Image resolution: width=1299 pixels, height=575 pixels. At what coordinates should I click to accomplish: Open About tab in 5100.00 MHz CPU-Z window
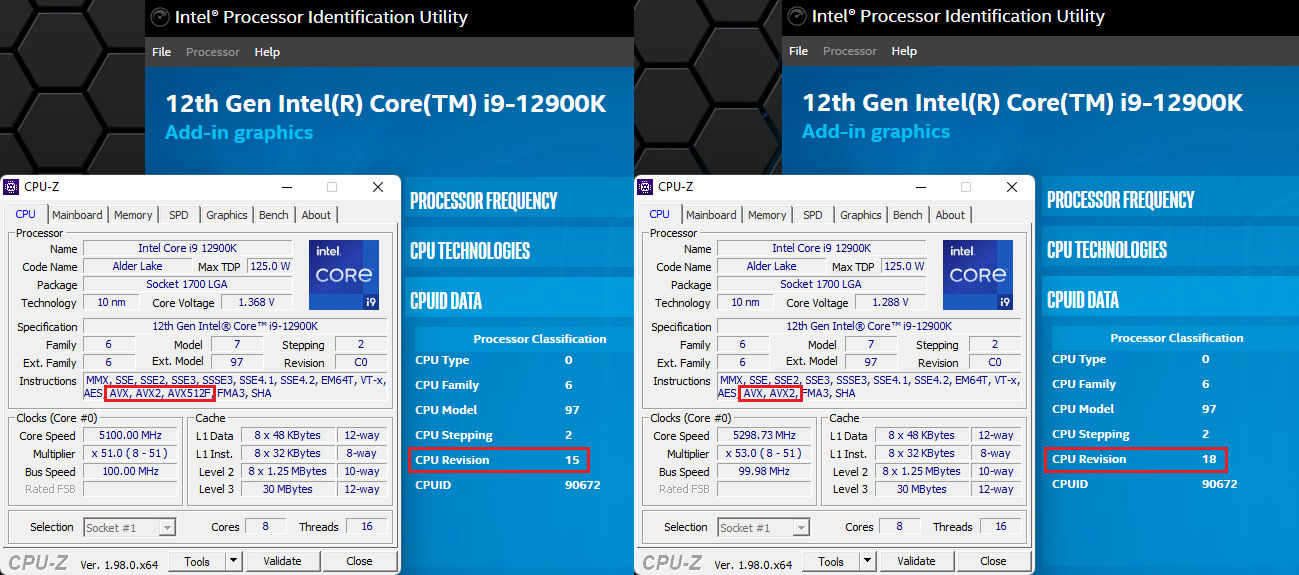tap(316, 215)
